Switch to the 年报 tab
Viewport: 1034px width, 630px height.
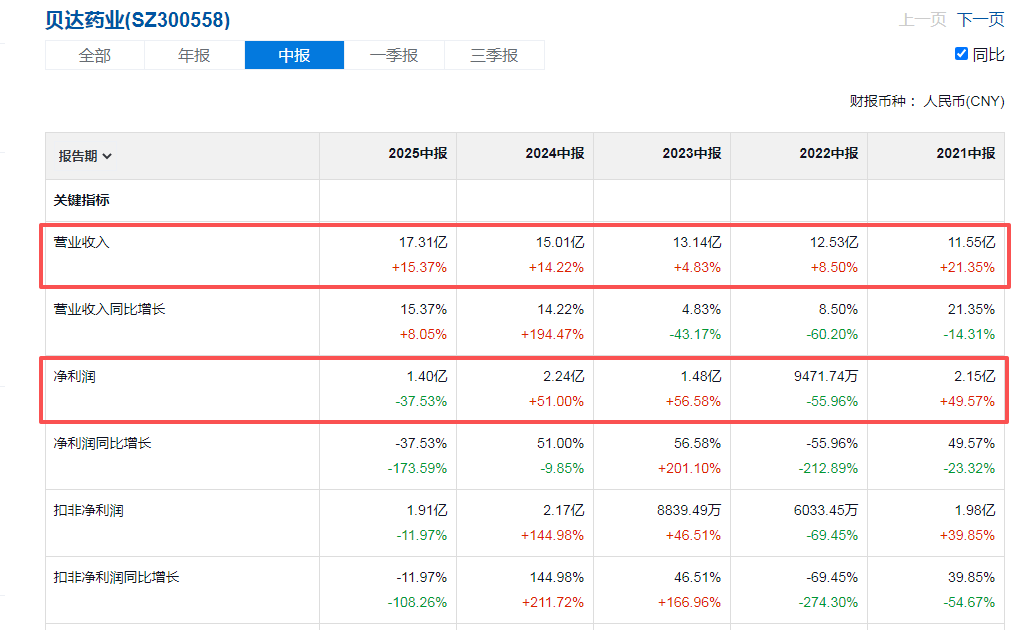pyautogui.click(x=194, y=55)
